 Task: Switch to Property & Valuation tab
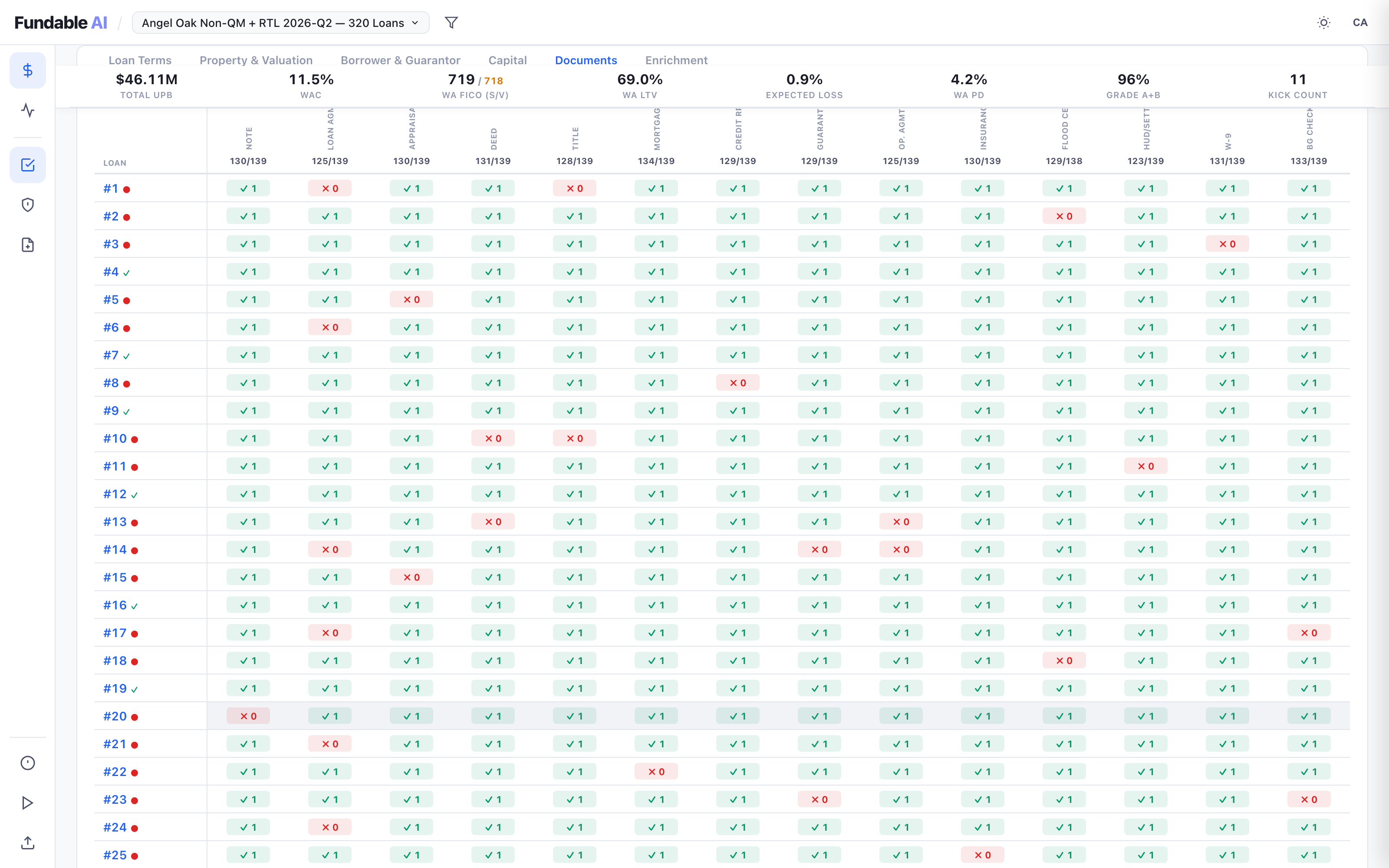point(256,60)
